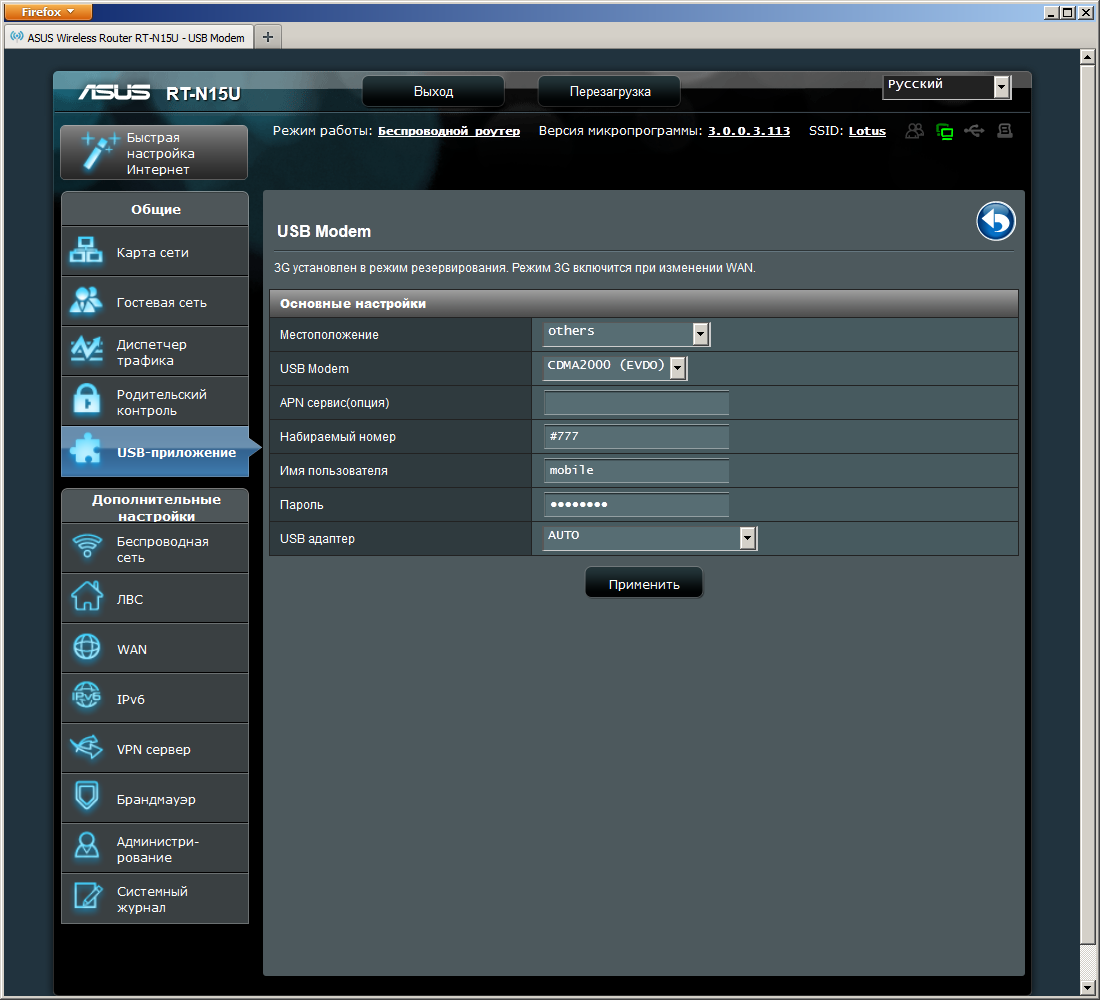Open the USB Modem CDMA2000 dropdown
Image resolution: width=1100 pixels, height=1000 pixels.
coord(615,368)
